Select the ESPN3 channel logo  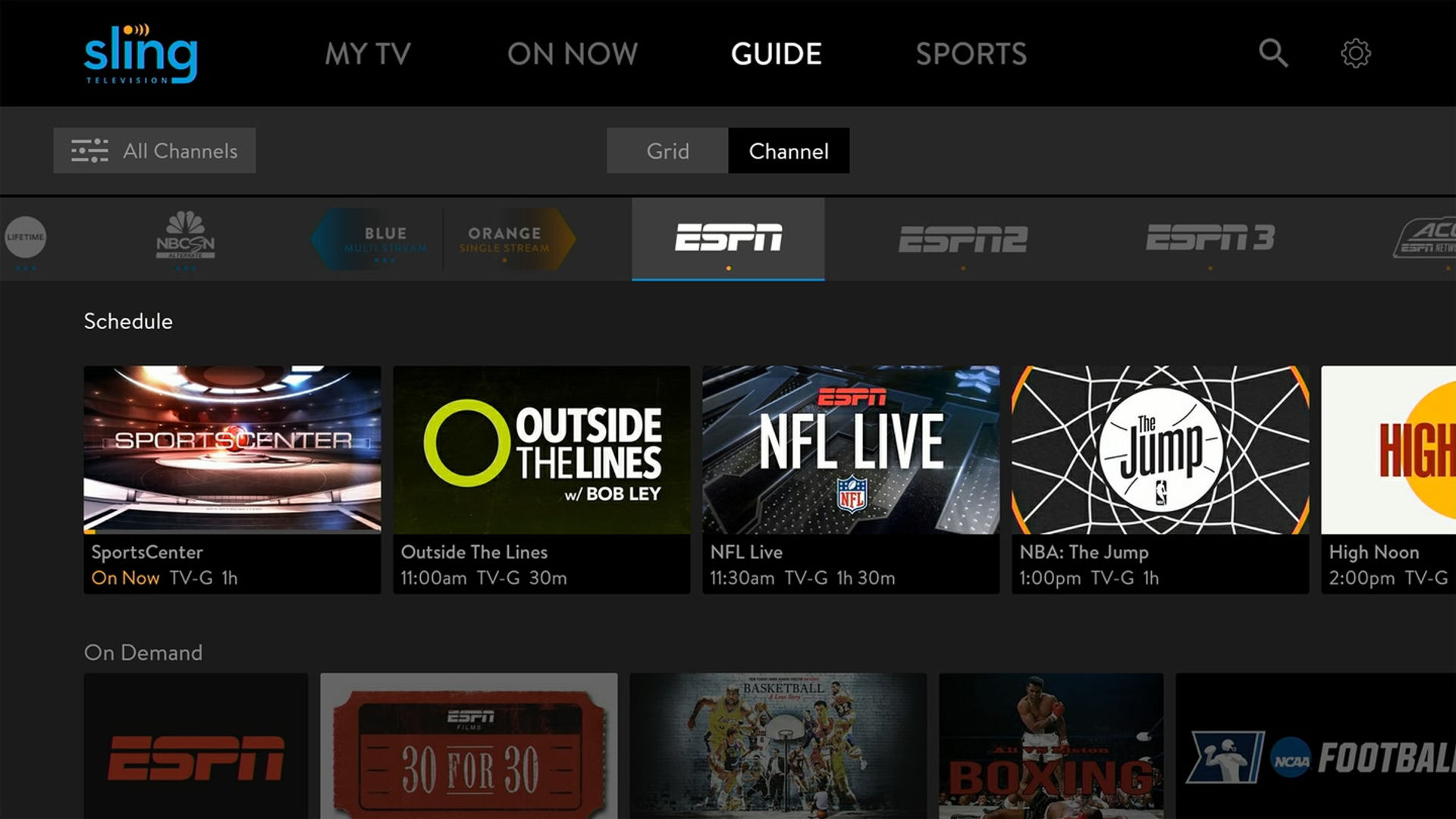pos(1210,238)
